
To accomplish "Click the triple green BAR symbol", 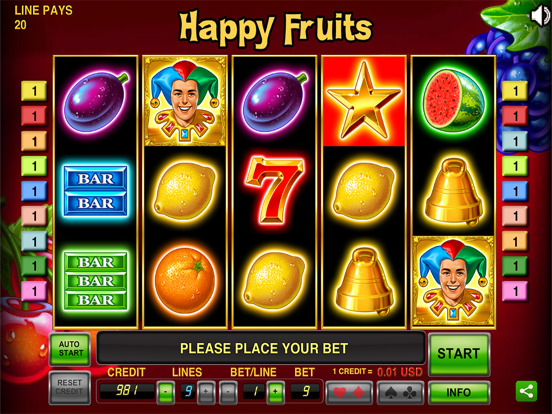I will click(x=95, y=281).
